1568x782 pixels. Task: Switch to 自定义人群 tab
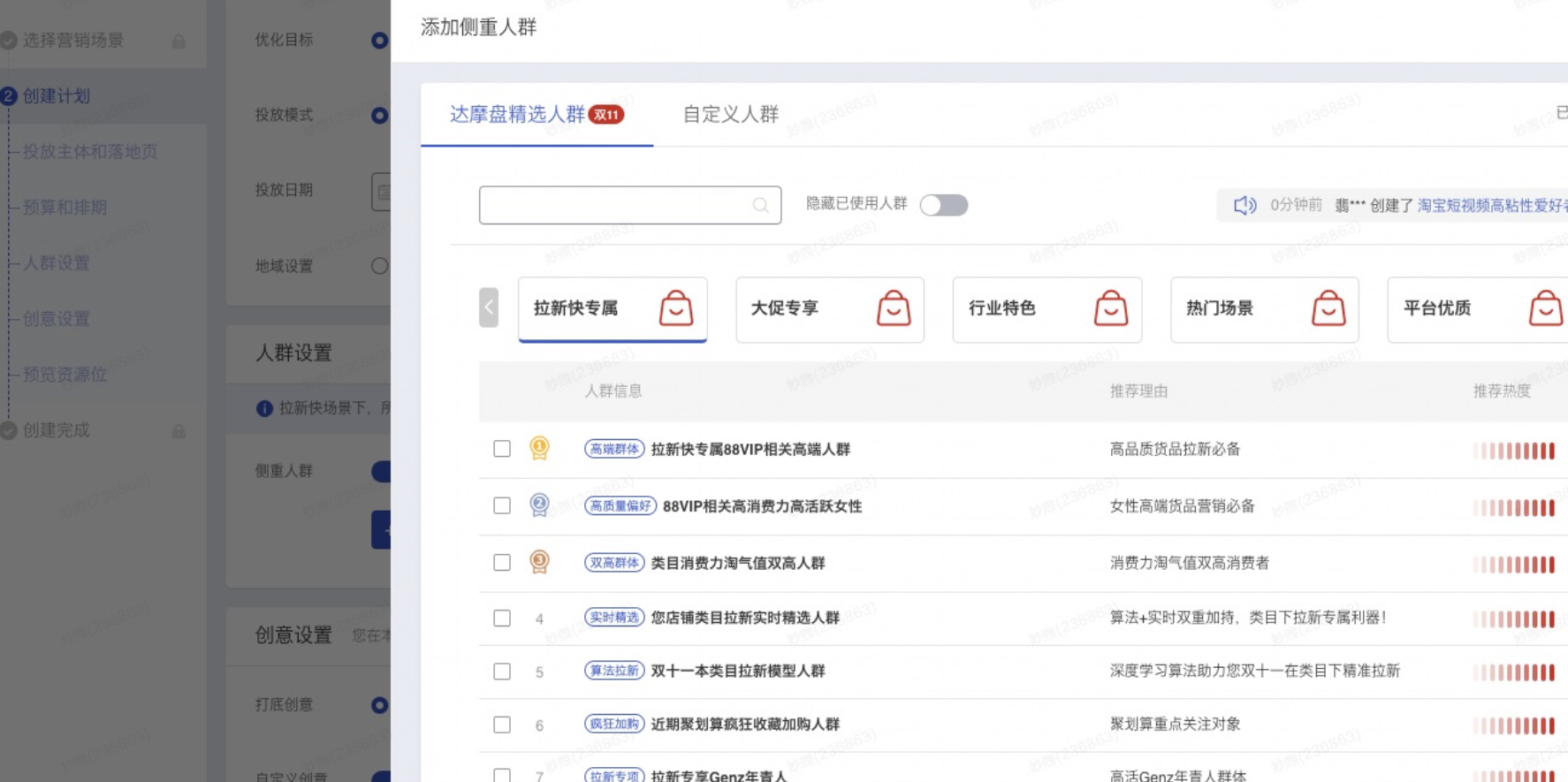[731, 114]
